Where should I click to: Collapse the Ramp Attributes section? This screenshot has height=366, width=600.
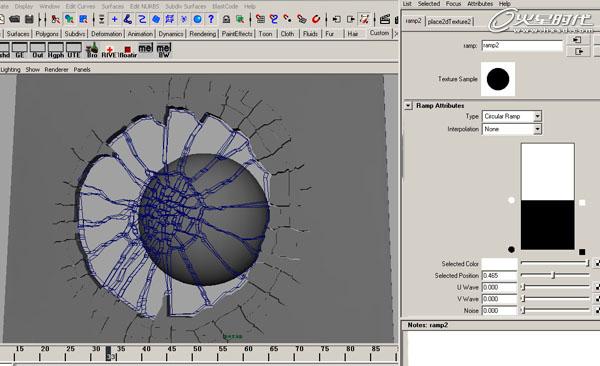pos(408,106)
